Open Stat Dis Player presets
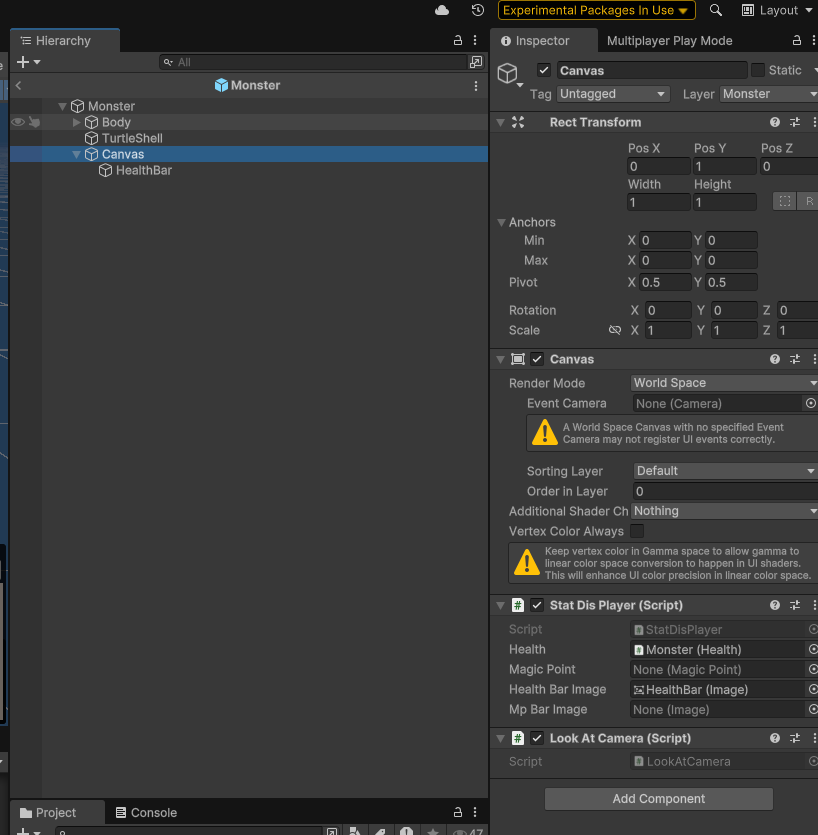Viewport: 818px width, 835px height. (x=795, y=605)
